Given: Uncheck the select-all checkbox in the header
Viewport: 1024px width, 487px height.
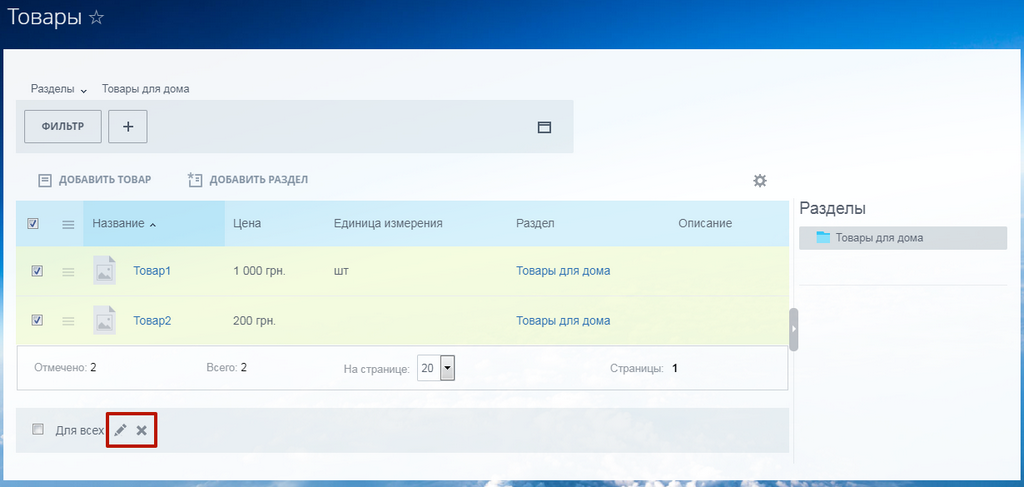Looking at the screenshot, I should click(x=33, y=223).
